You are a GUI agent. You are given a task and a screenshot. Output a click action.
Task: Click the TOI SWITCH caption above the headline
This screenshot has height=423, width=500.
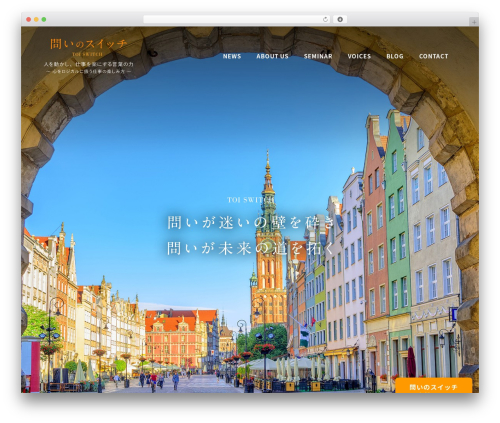(251, 200)
